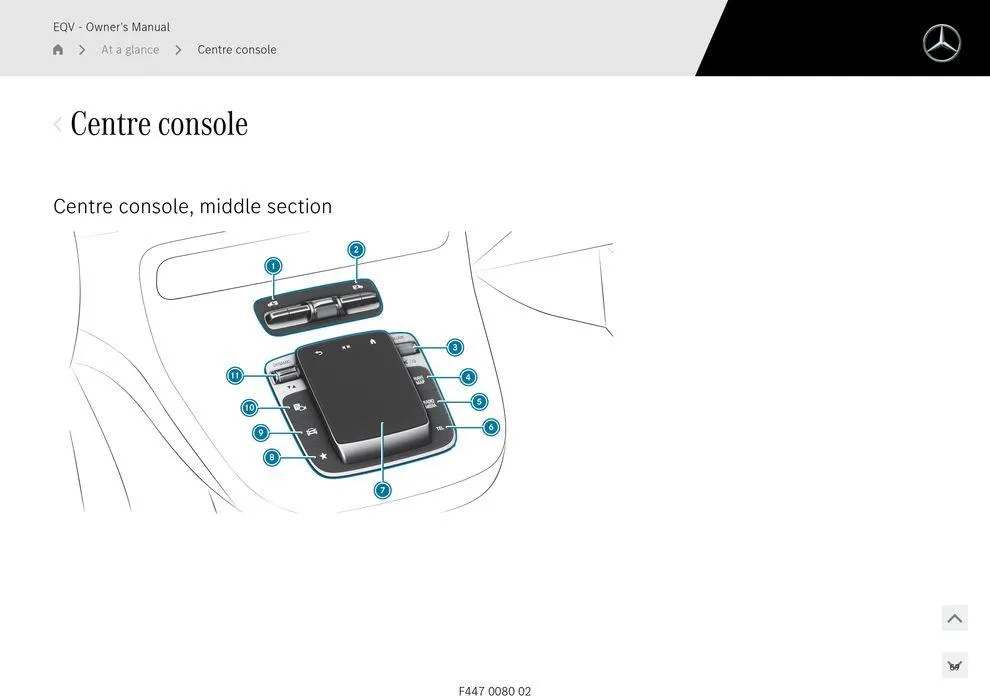Screen dimensions: 990x700
Task: Select callout 7 pointing to the touchpad
Action: click(x=381, y=490)
